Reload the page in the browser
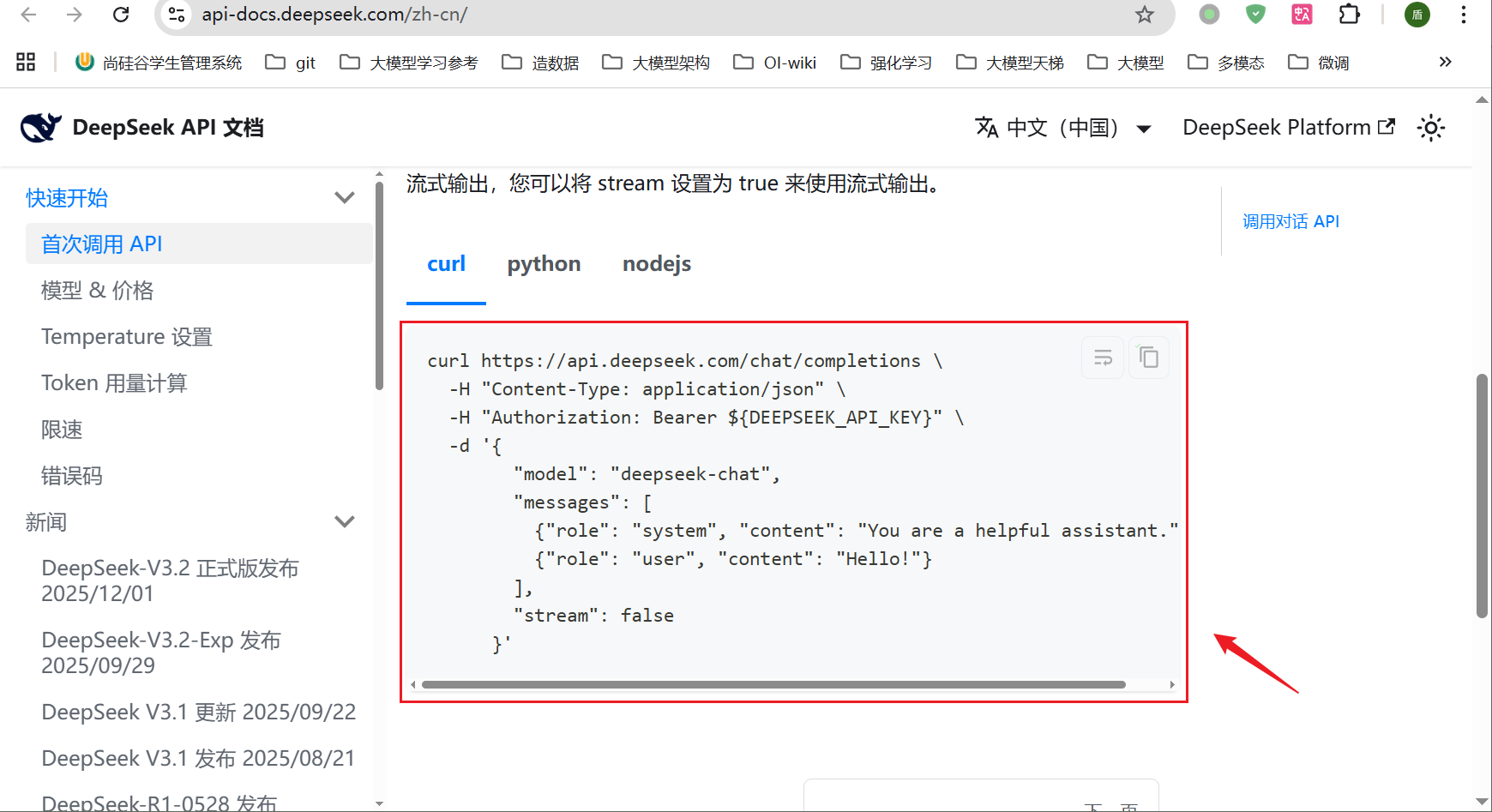 121,15
